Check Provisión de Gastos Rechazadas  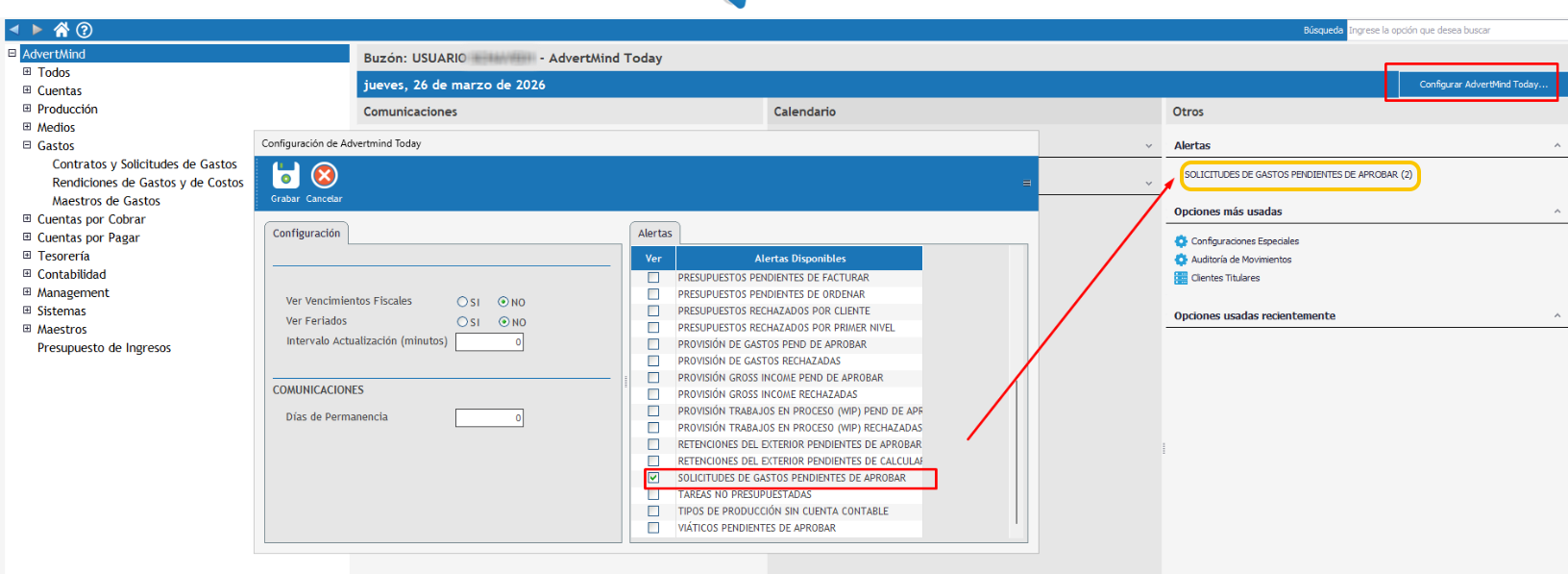(x=653, y=362)
